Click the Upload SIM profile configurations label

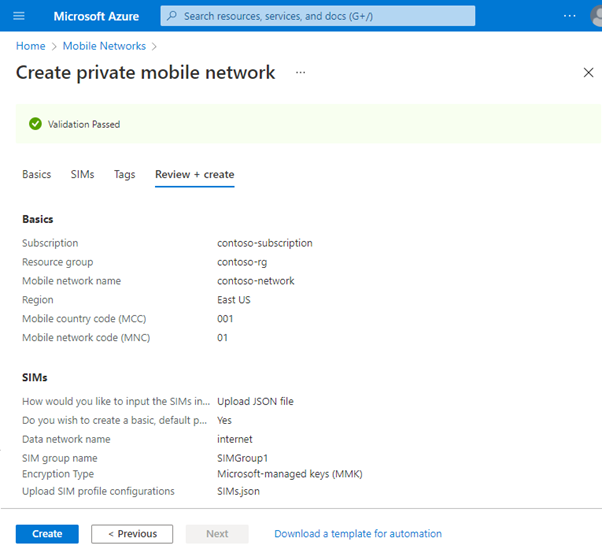tap(98, 491)
